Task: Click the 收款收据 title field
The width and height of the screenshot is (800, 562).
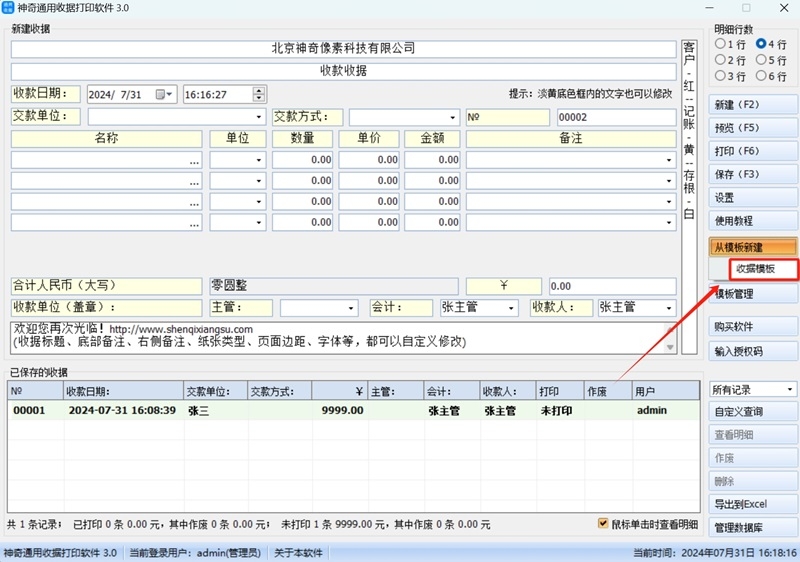Action: pyautogui.click(x=343, y=70)
